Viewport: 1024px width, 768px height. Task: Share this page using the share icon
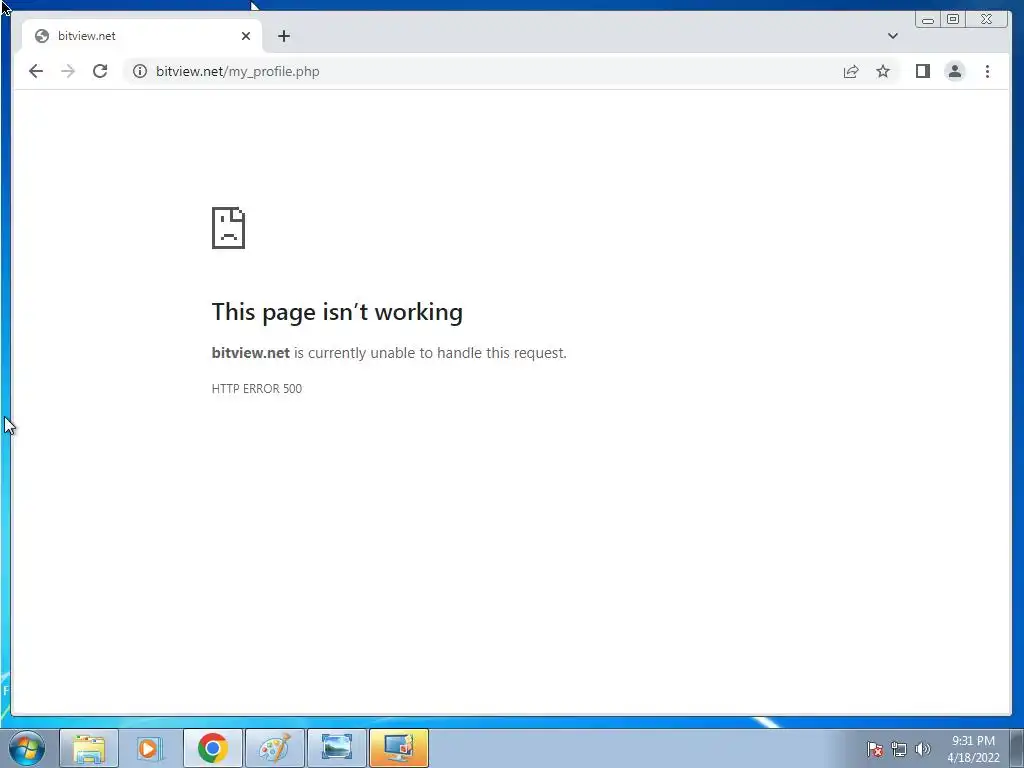click(x=850, y=71)
